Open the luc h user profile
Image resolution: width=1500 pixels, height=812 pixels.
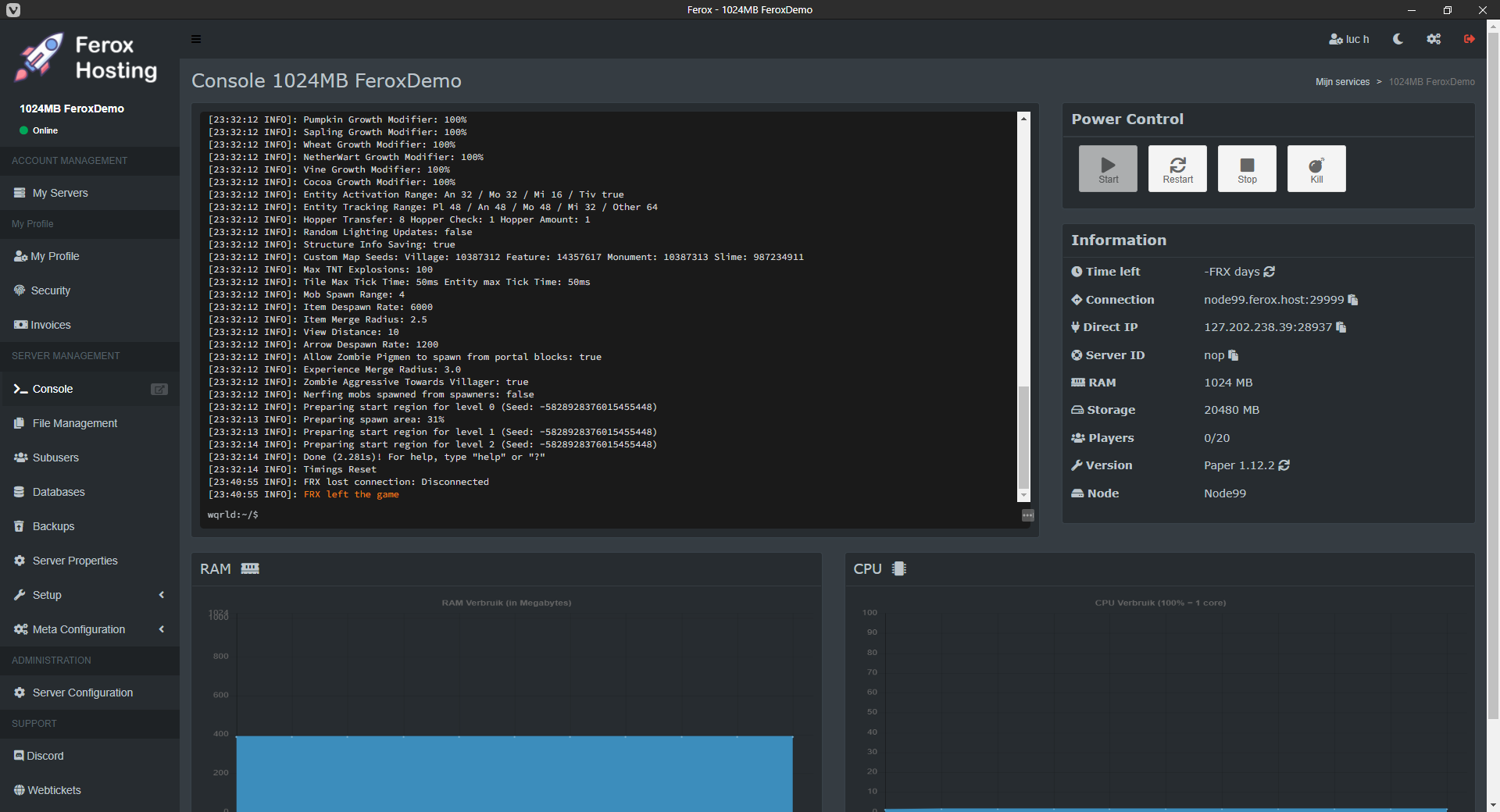1349,39
